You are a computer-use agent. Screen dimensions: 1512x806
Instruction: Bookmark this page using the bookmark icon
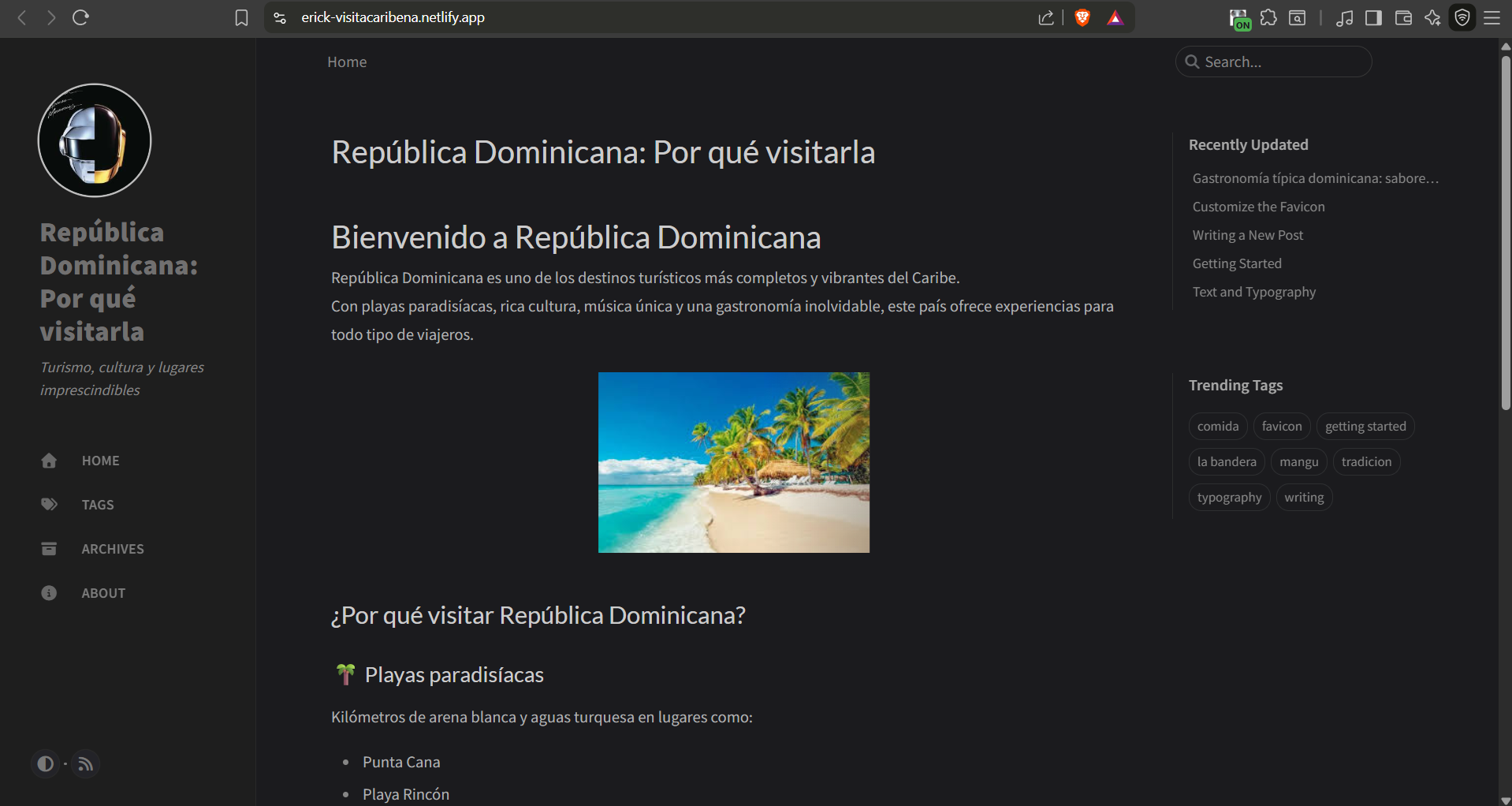(241, 17)
